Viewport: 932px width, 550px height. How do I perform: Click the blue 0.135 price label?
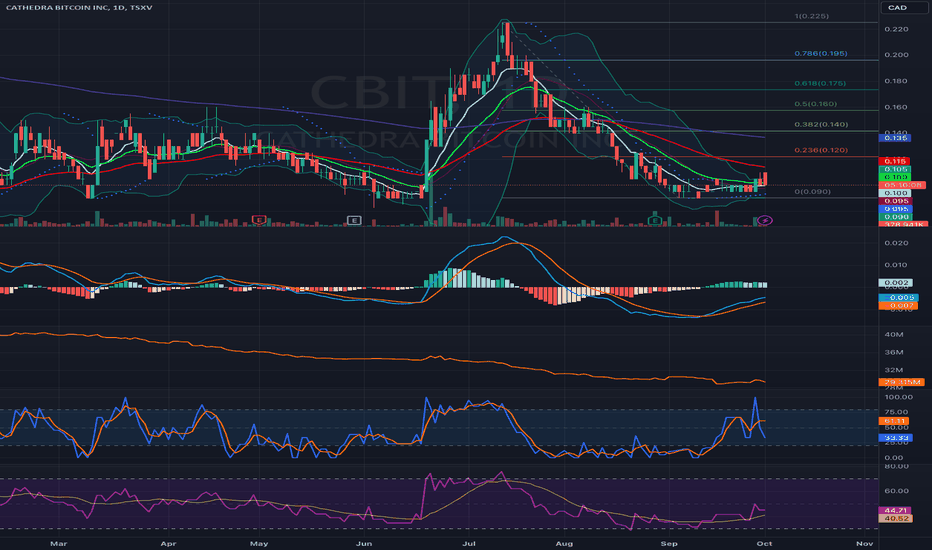895,138
